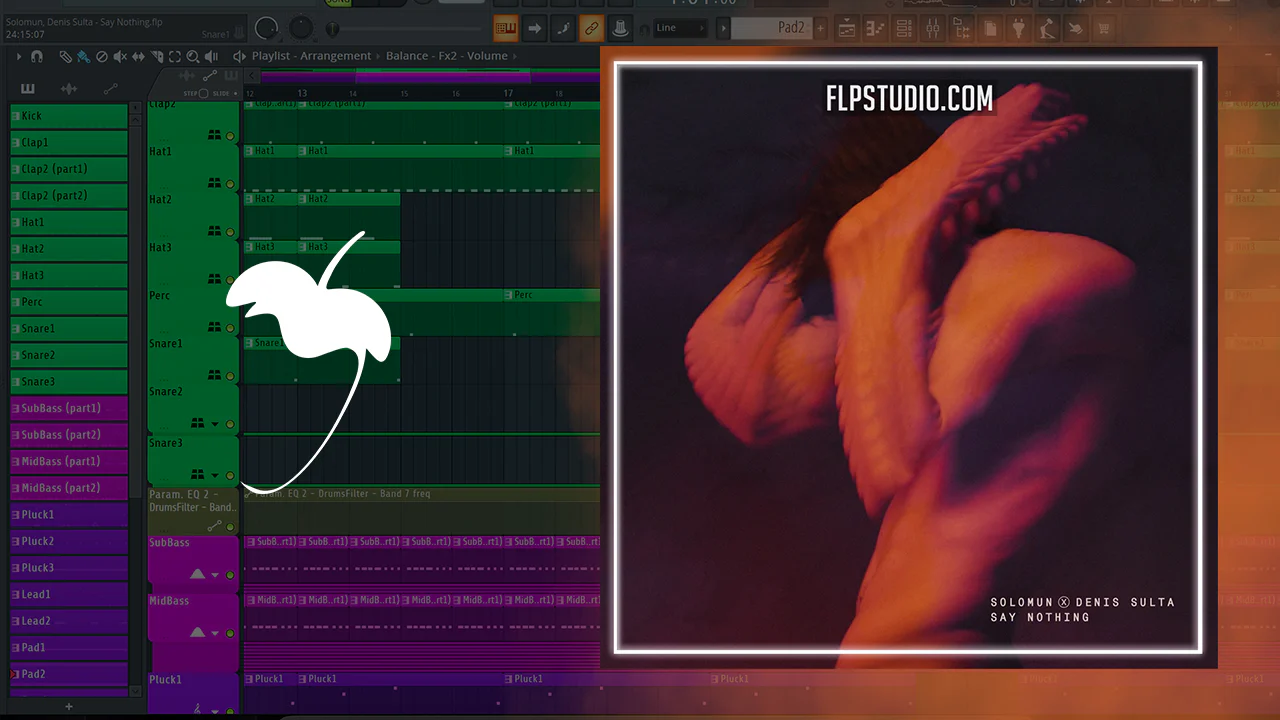Open the Playlist window icon
Image resolution: width=1280 pixels, height=720 pixels.
pos(847,28)
